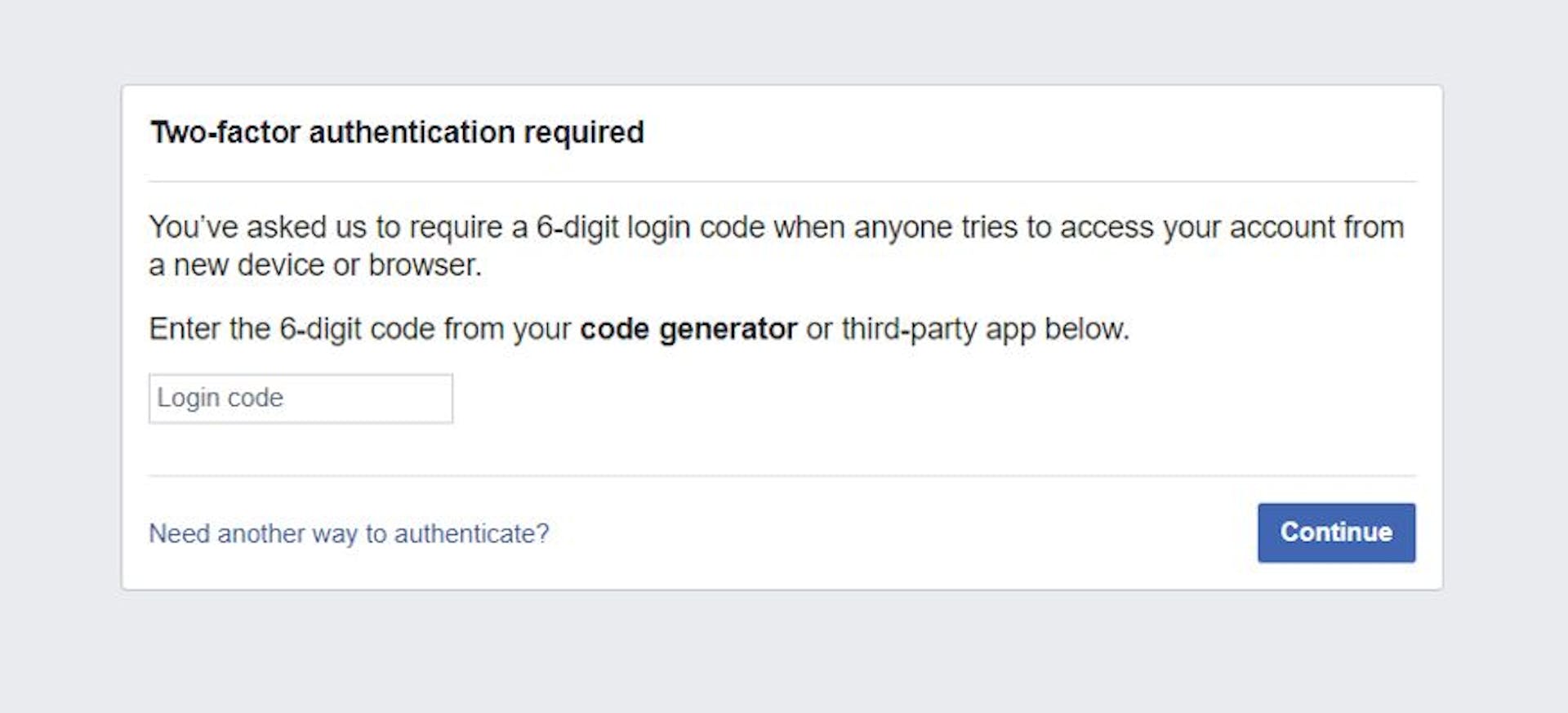Screen dimensions: 1568x713
Task: Click the words 'access your account from'
Action: pos(1232,227)
